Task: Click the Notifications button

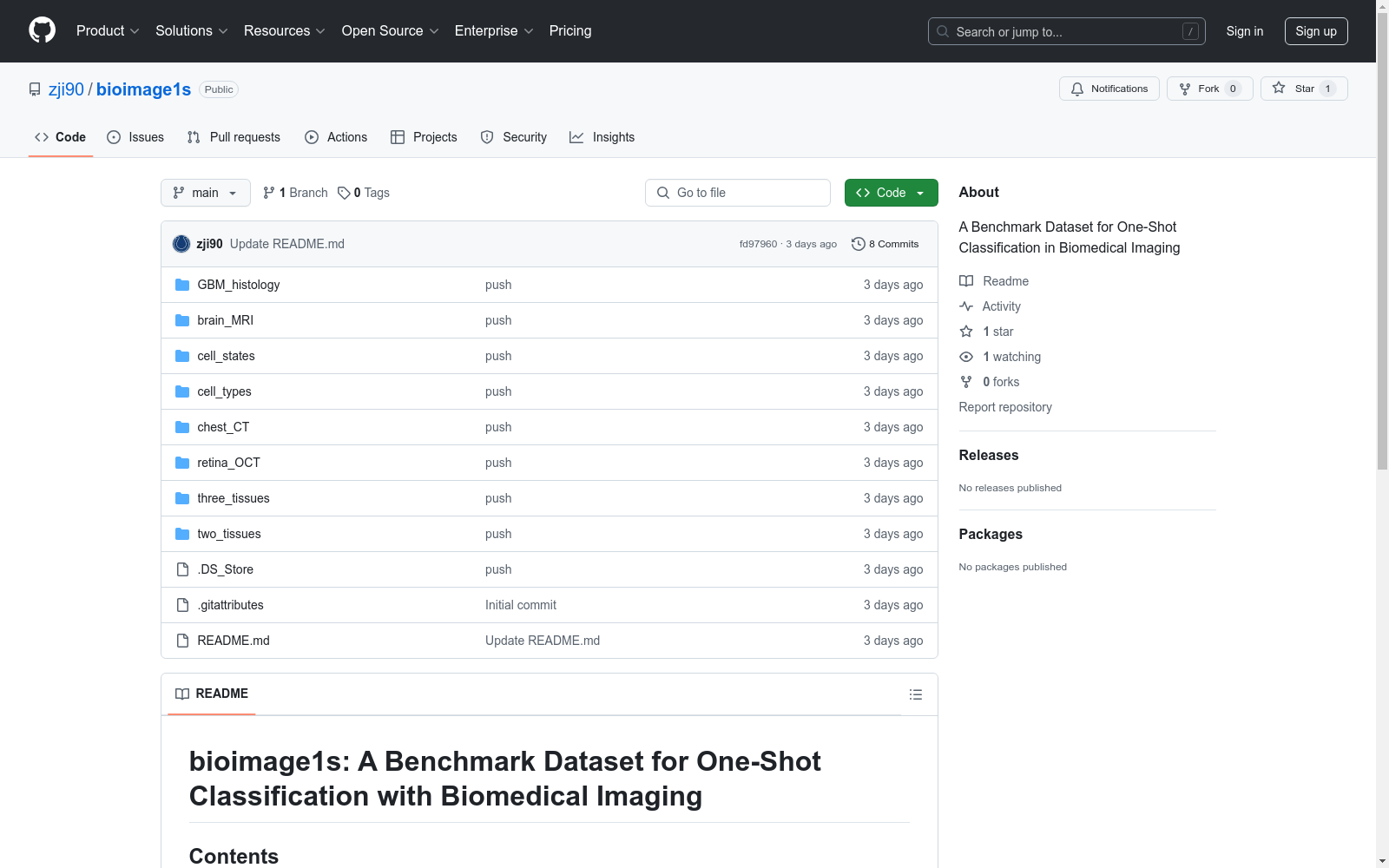Action: pos(1109,89)
